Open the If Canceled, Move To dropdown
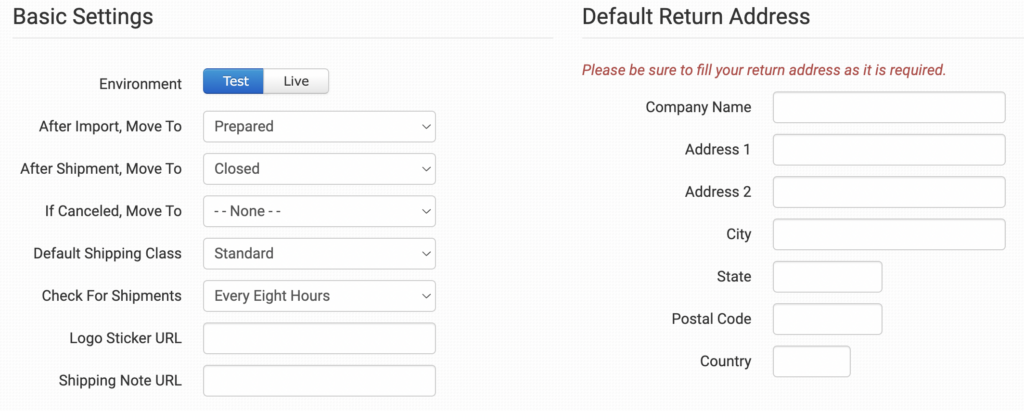 click(319, 212)
